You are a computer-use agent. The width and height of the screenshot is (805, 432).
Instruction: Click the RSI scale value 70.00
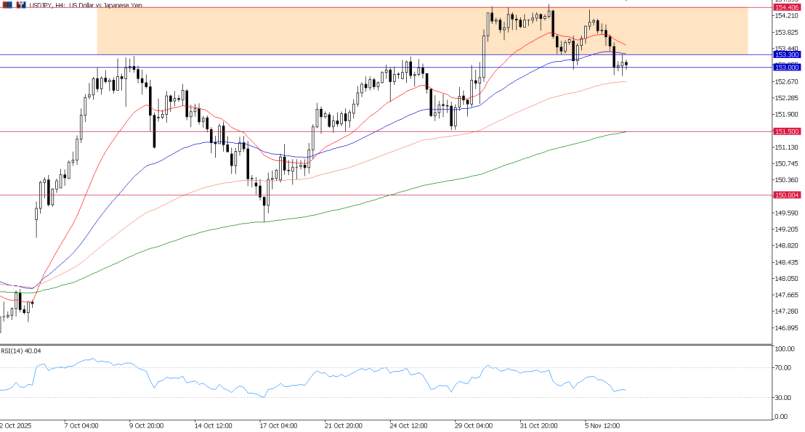coord(785,368)
